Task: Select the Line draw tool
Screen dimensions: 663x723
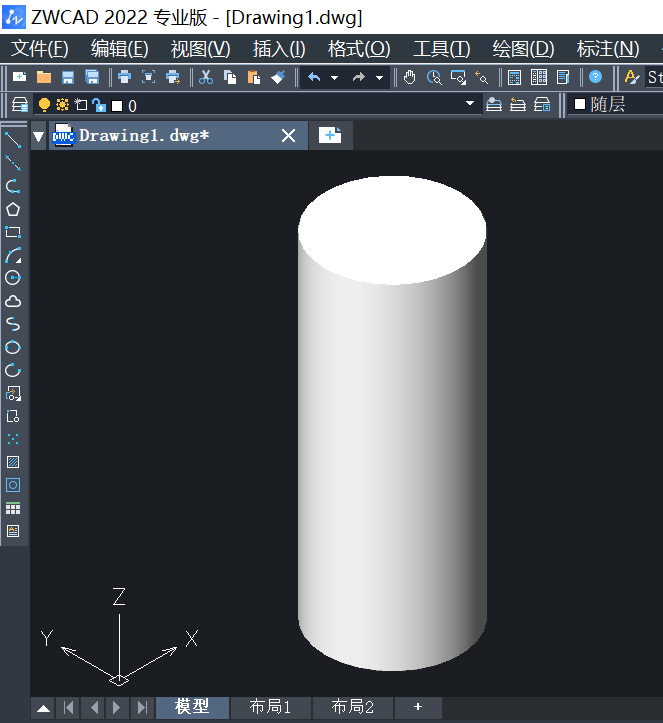Action: click(13, 140)
